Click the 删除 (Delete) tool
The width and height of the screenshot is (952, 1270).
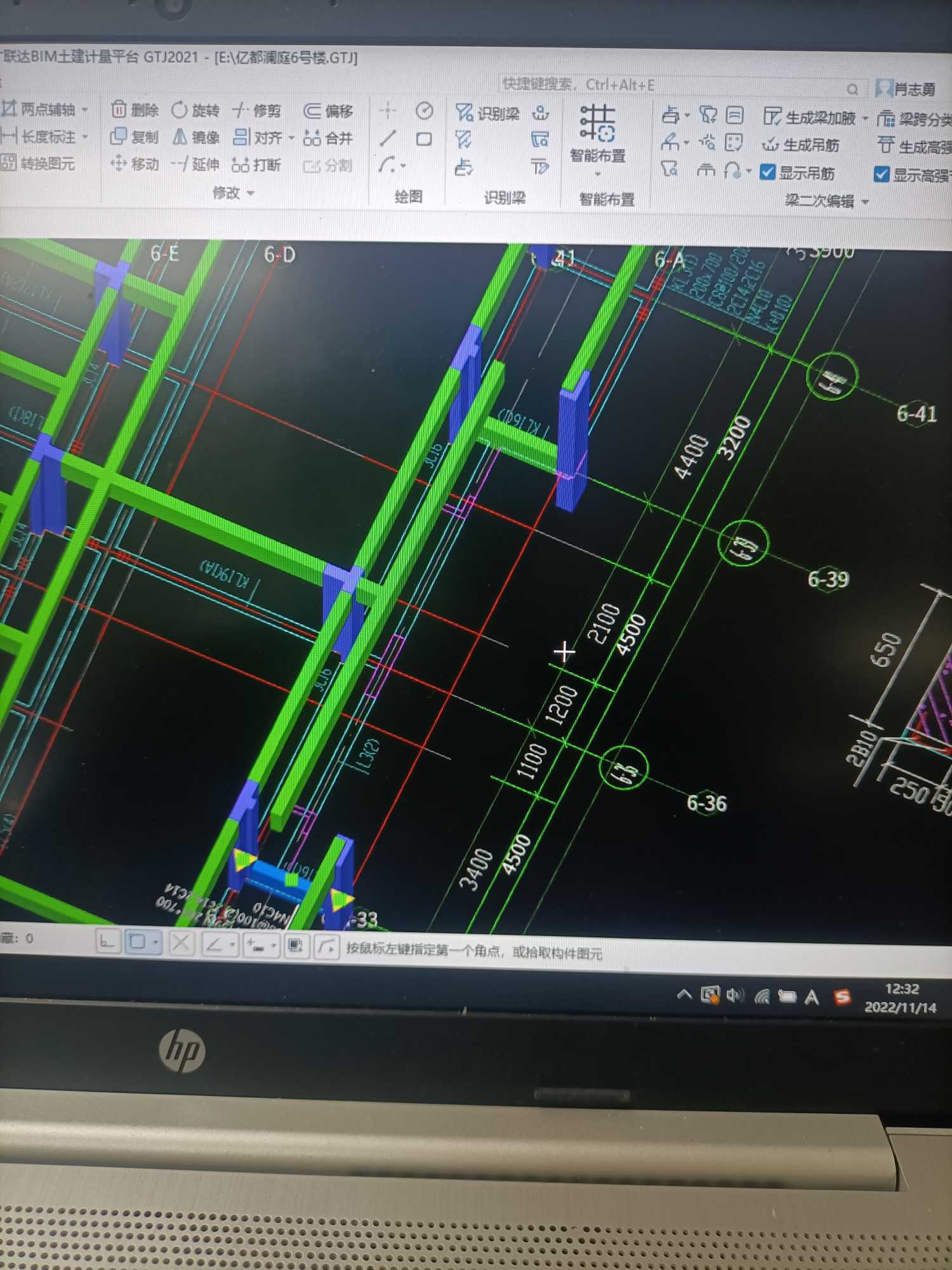[135, 110]
